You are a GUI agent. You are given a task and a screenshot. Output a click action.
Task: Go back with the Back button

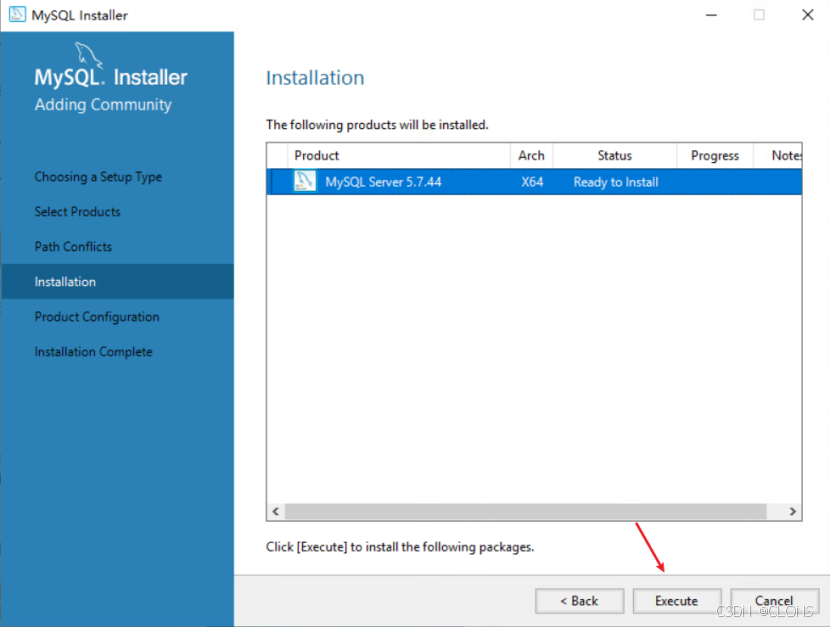[x=580, y=601]
